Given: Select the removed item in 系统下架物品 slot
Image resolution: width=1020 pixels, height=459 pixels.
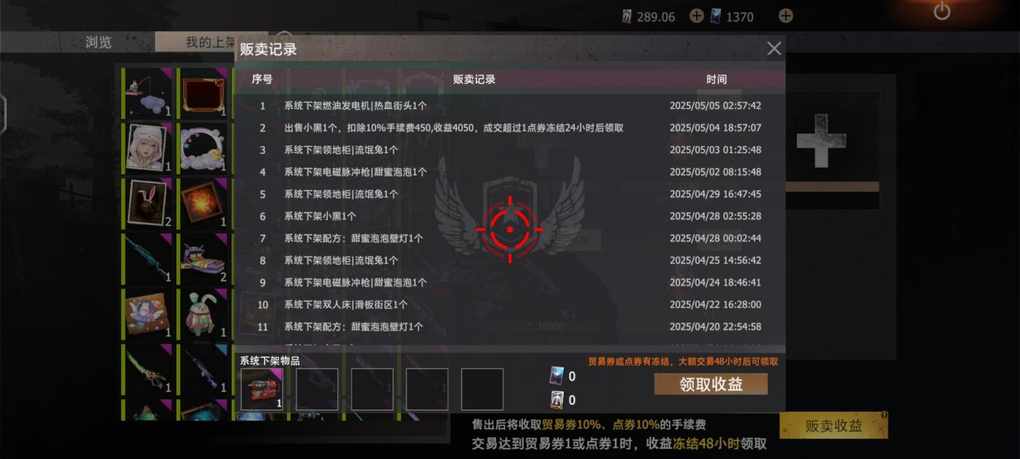Looking at the screenshot, I should (262, 389).
